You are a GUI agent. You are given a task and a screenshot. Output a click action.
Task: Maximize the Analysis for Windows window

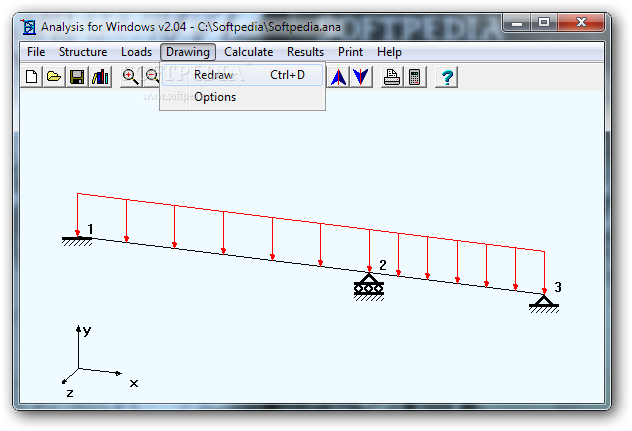click(544, 23)
